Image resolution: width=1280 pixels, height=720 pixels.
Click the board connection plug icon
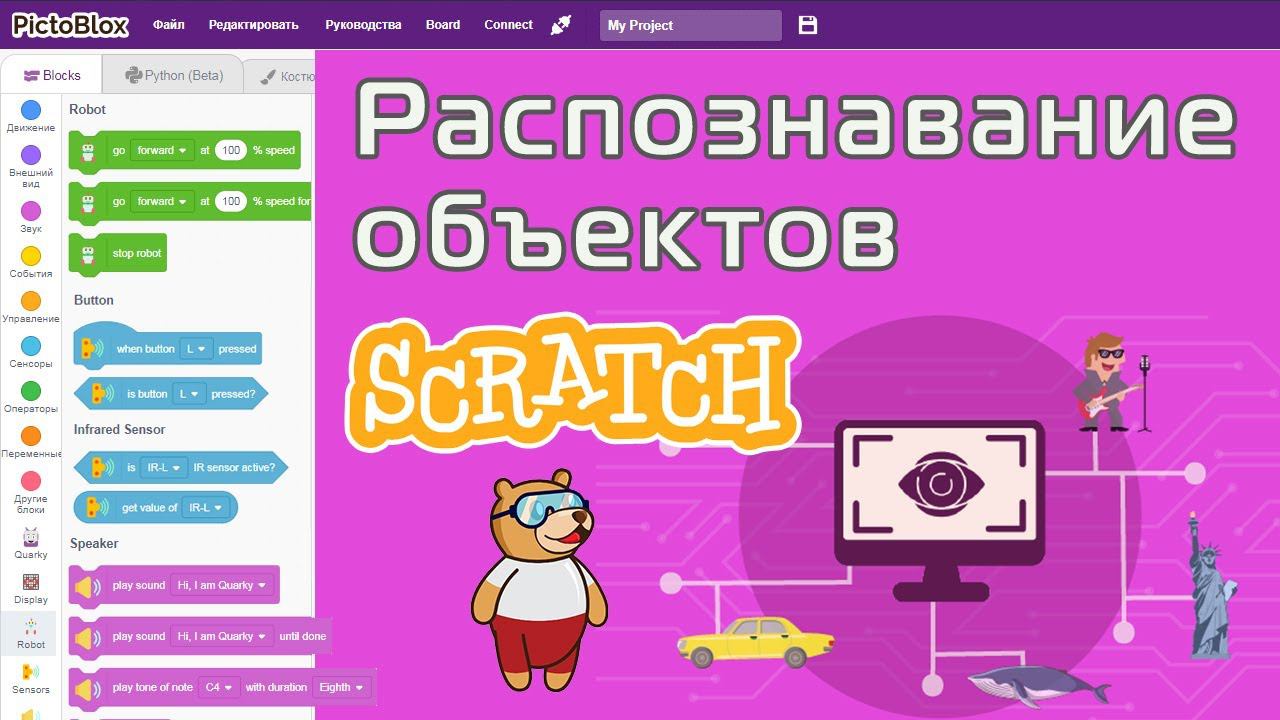coord(561,25)
